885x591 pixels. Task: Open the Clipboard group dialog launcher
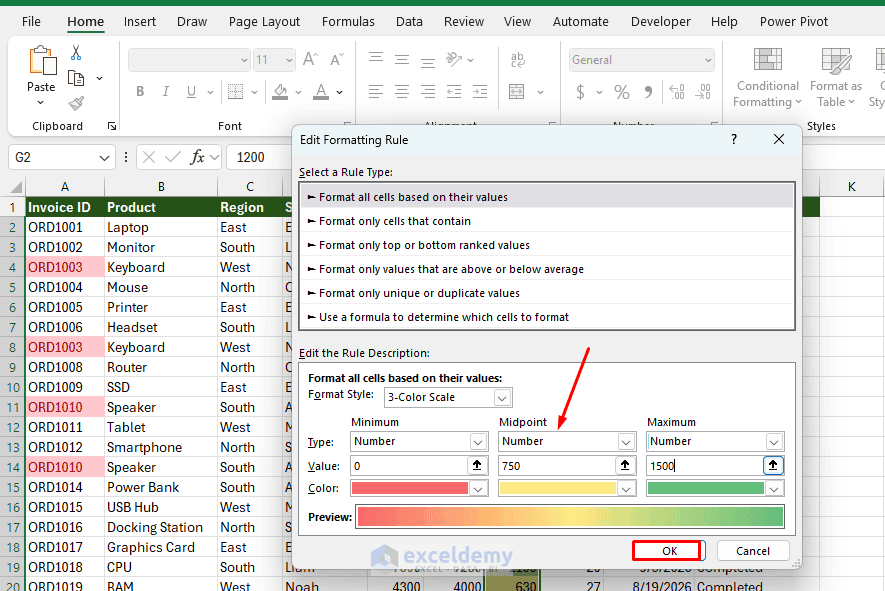click(x=112, y=126)
